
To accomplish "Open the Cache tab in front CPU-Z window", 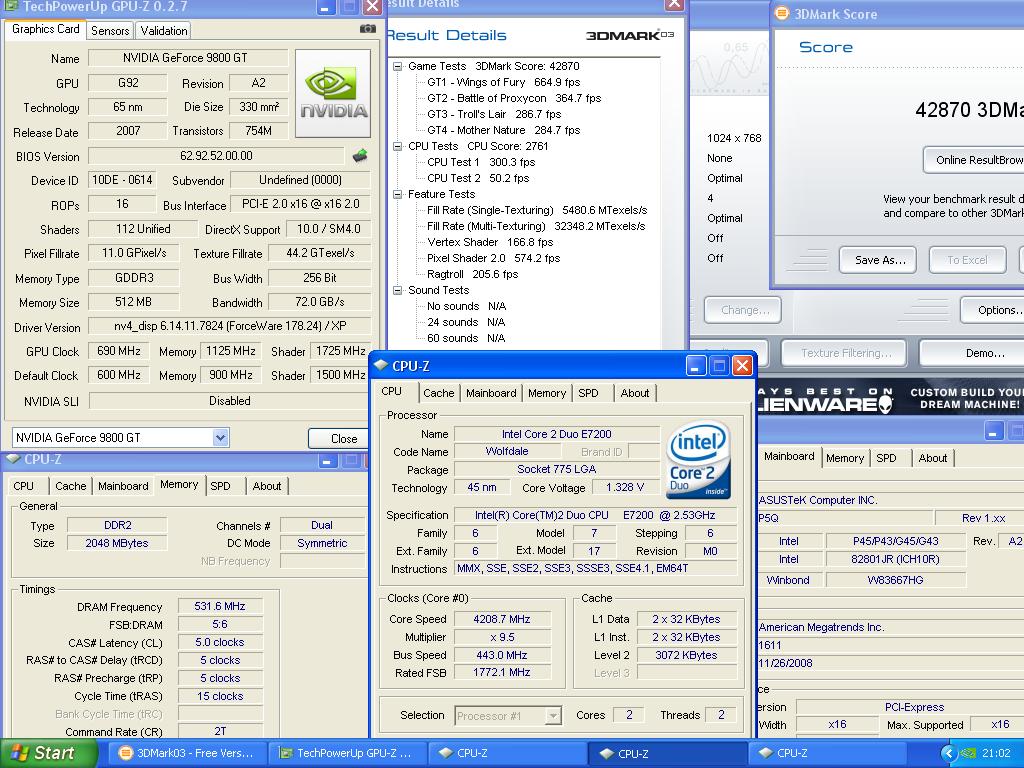I will [x=438, y=393].
